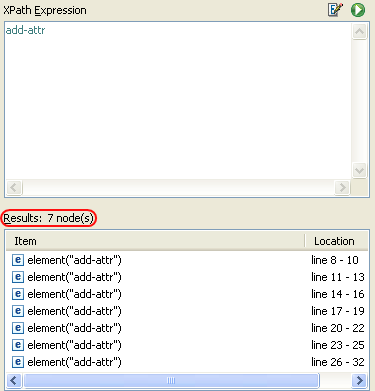Select the 'add-attr' expression text

25,30
